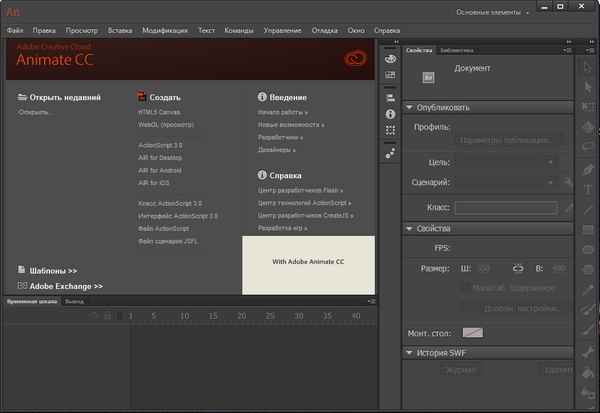Image resolution: width=600 pixels, height=413 pixels.
Task: Open the Motion Presets panel icon
Action: click(390, 153)
